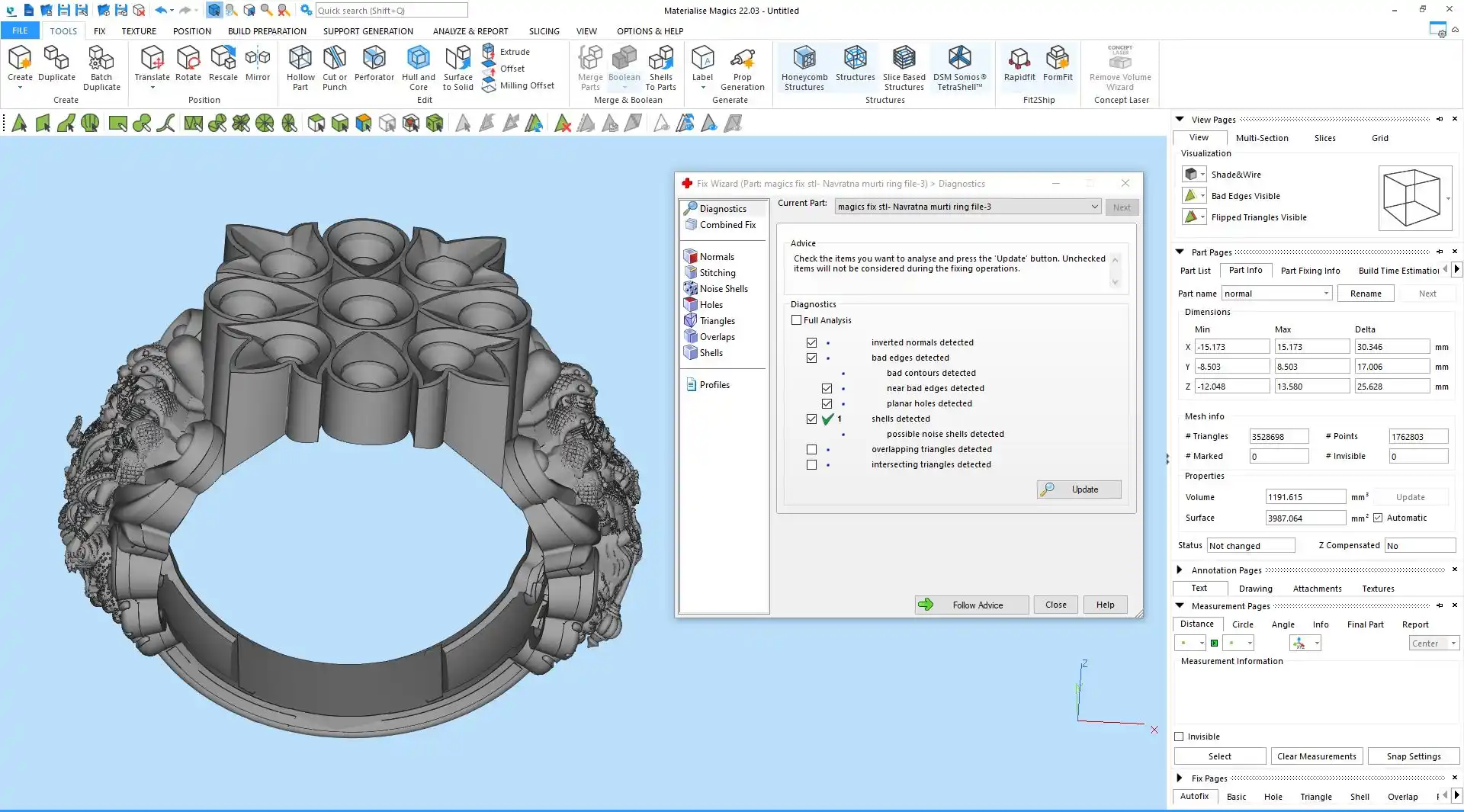Expand the Annotation Pages section

(x=1180, y=570)
